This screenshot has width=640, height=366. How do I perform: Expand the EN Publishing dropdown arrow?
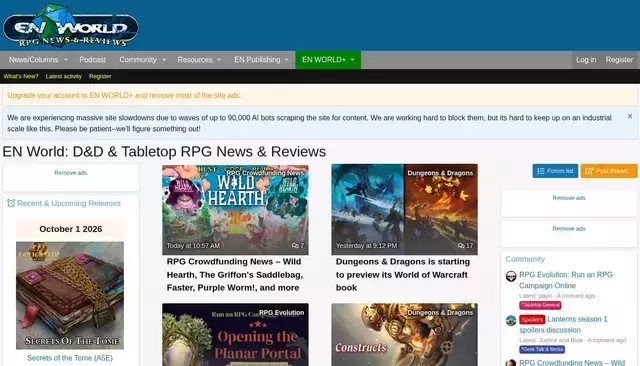coord(286,60)
